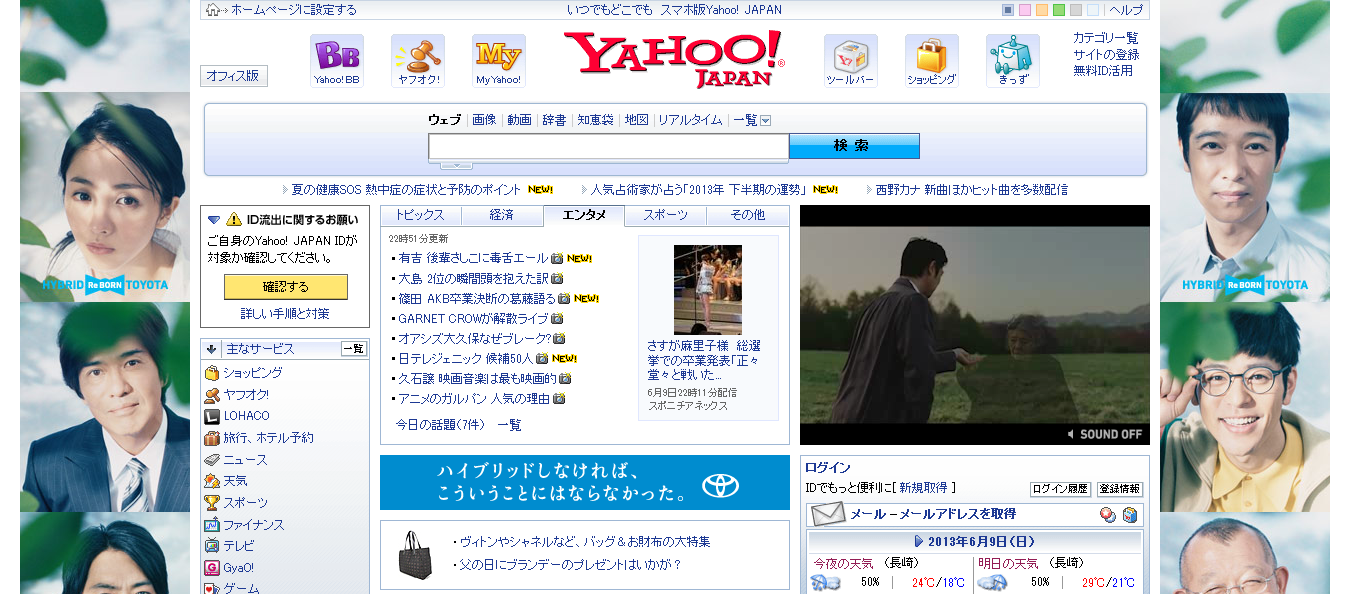Open the ヘルプ link
The height and width of the screenshot is (594, 1349).
[1126, 10]
